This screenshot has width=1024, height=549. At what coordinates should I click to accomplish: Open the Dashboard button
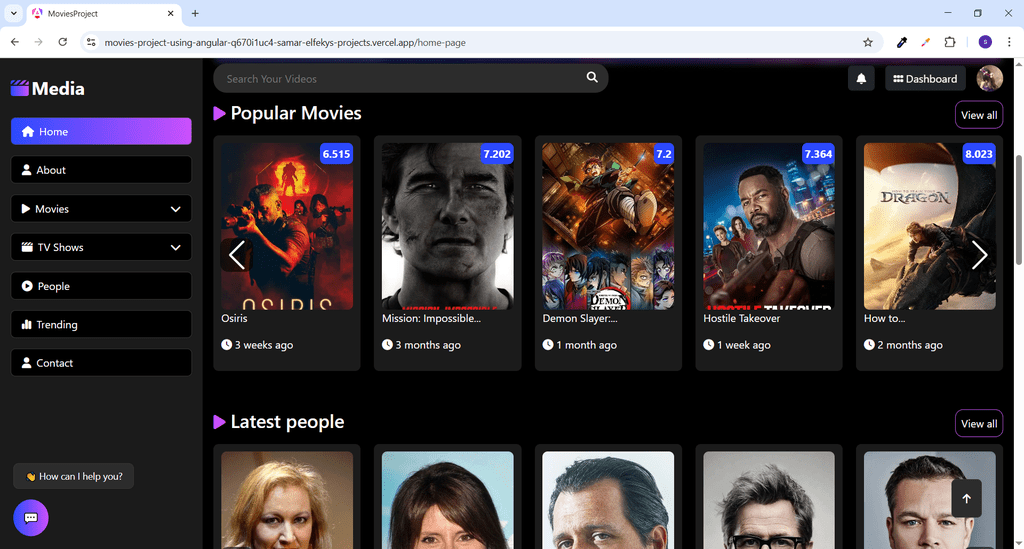(x=925, y=79)
